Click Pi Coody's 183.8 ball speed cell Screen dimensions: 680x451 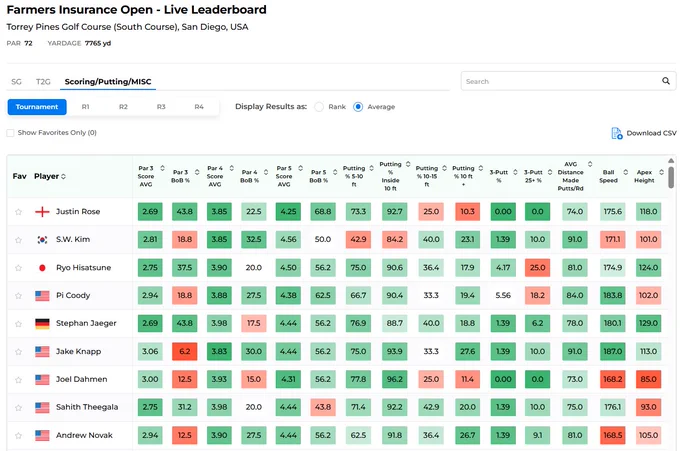pyautogui.click(x=612, y=295)
